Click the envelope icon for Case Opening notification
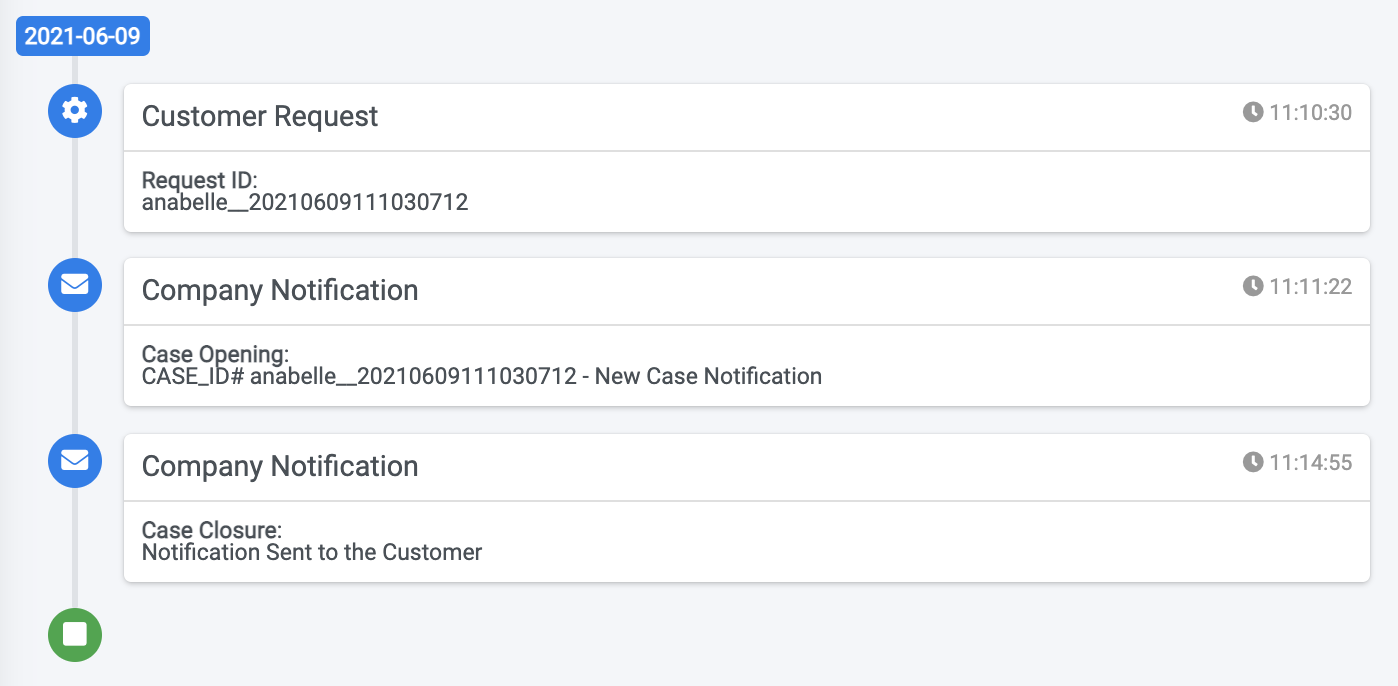This screenshot has height=686, width=1398. tap(75, 285)
